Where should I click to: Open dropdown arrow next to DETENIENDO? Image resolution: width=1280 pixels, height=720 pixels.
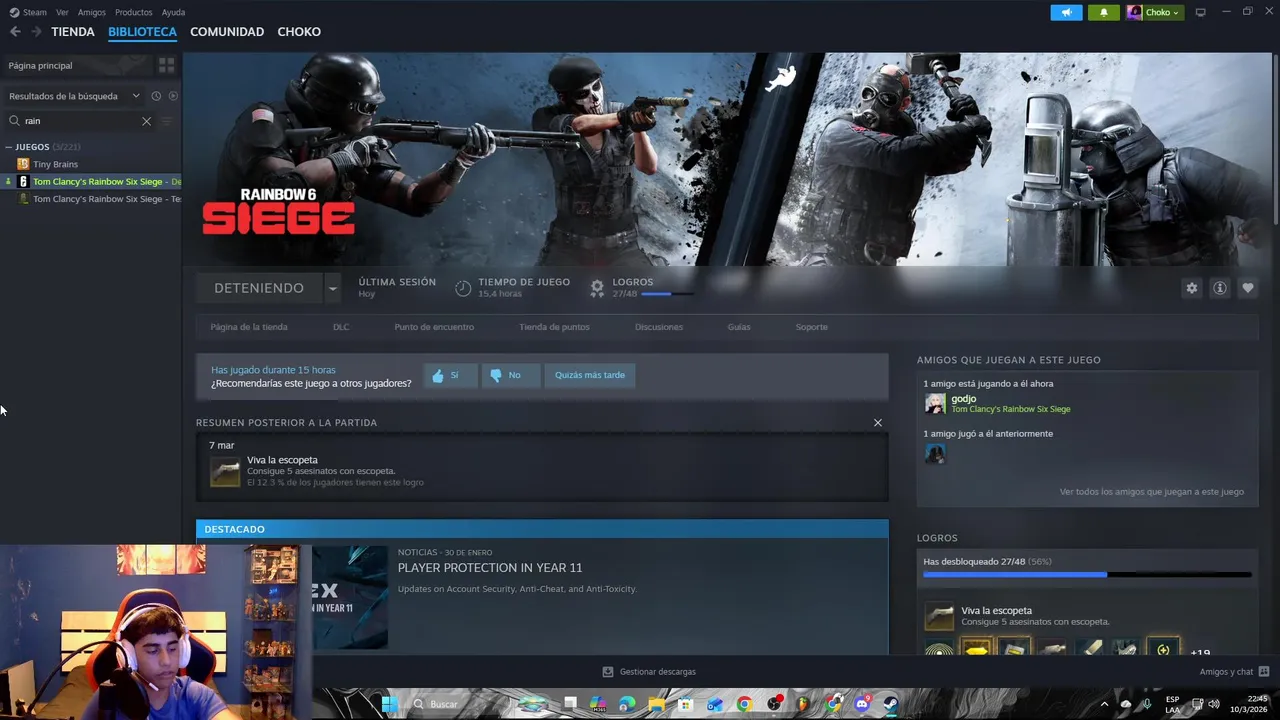click(332, 288)
